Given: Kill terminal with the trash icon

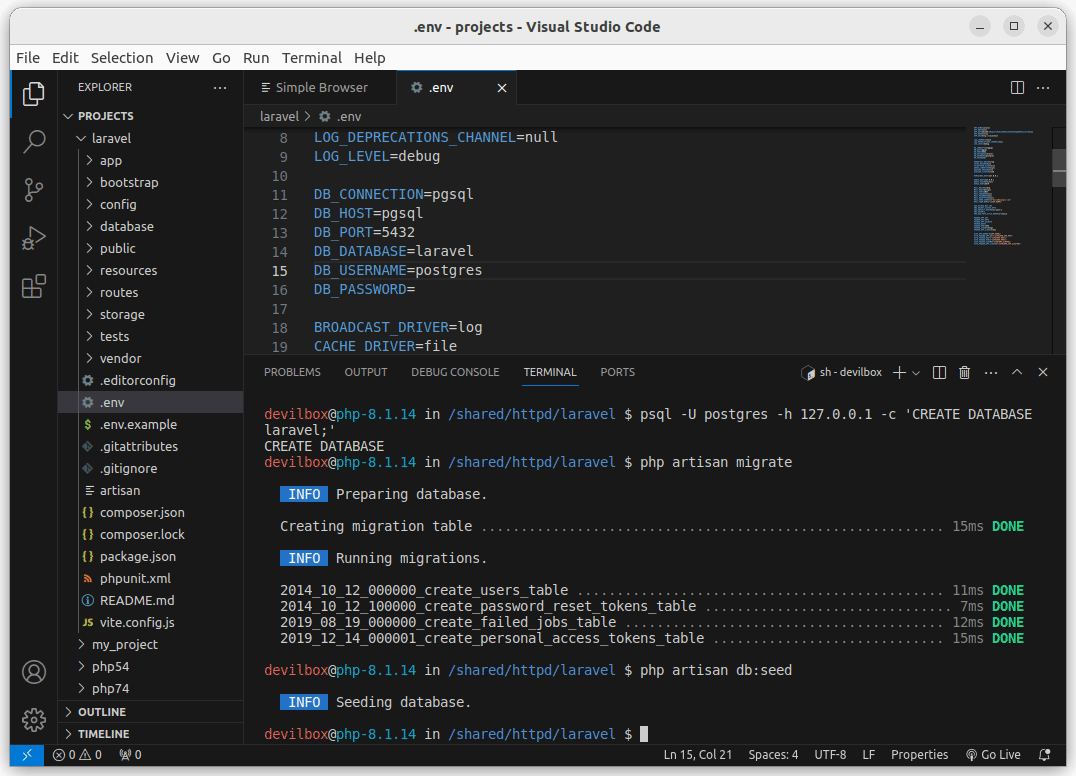Looking at the screenshot, I should pos(964,372).
